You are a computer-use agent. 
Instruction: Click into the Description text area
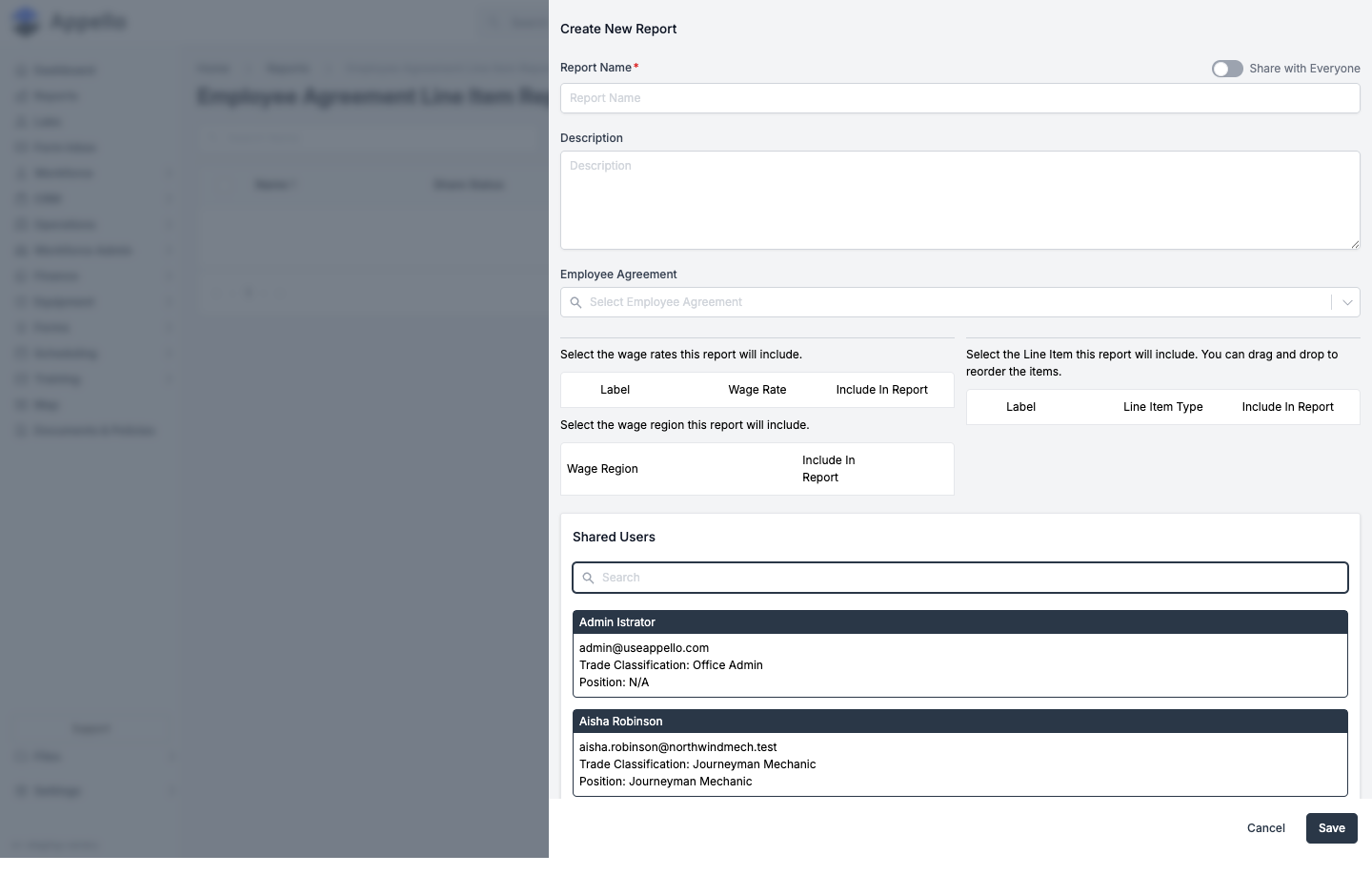(959, 200)
